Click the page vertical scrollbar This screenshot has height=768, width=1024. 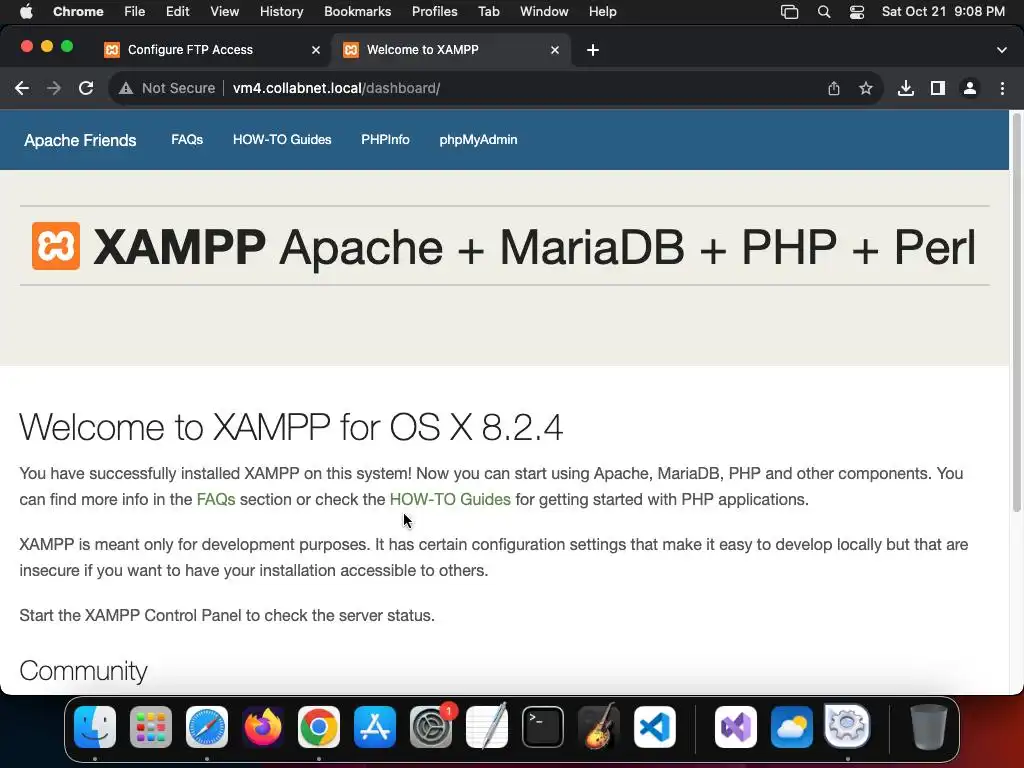click(1016, 313)
